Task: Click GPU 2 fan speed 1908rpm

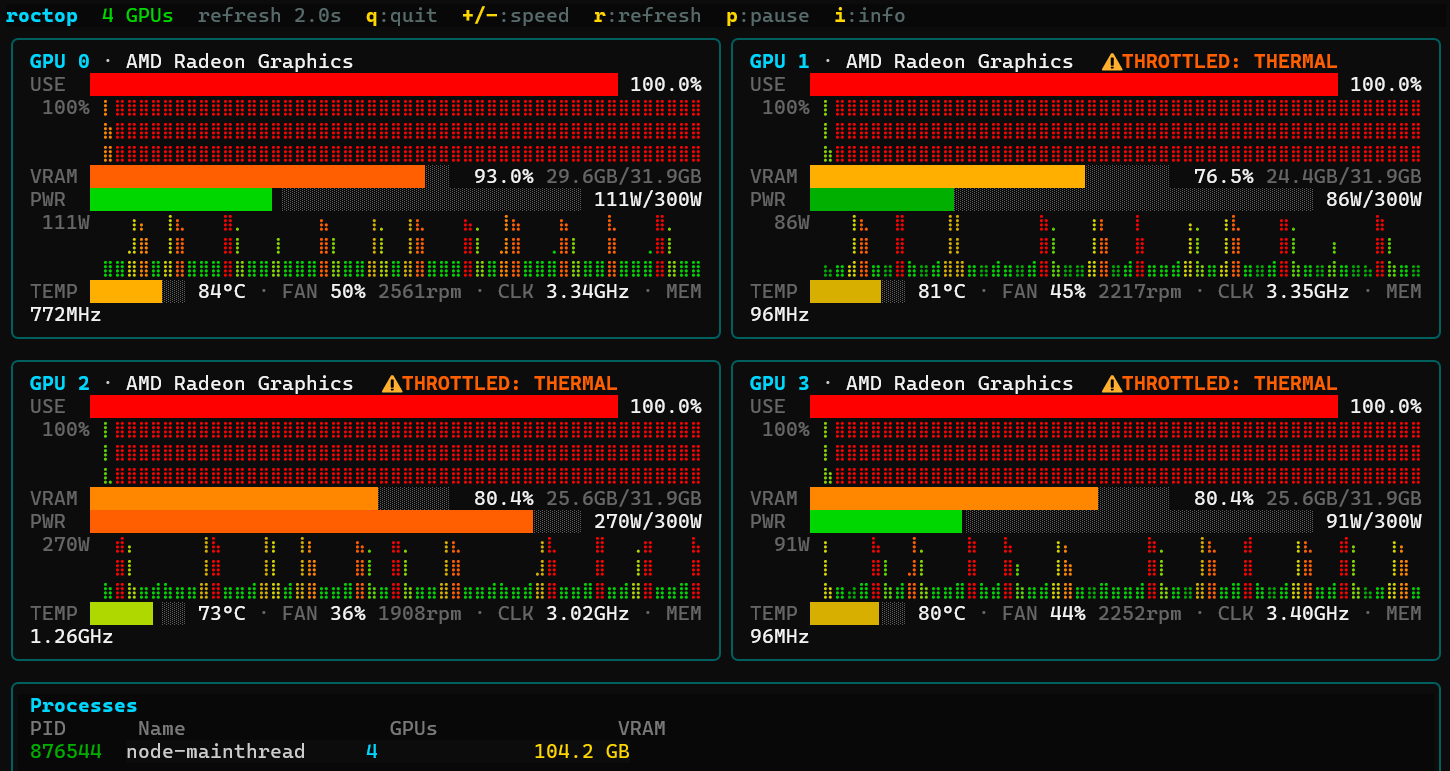Action: point(419,613)
